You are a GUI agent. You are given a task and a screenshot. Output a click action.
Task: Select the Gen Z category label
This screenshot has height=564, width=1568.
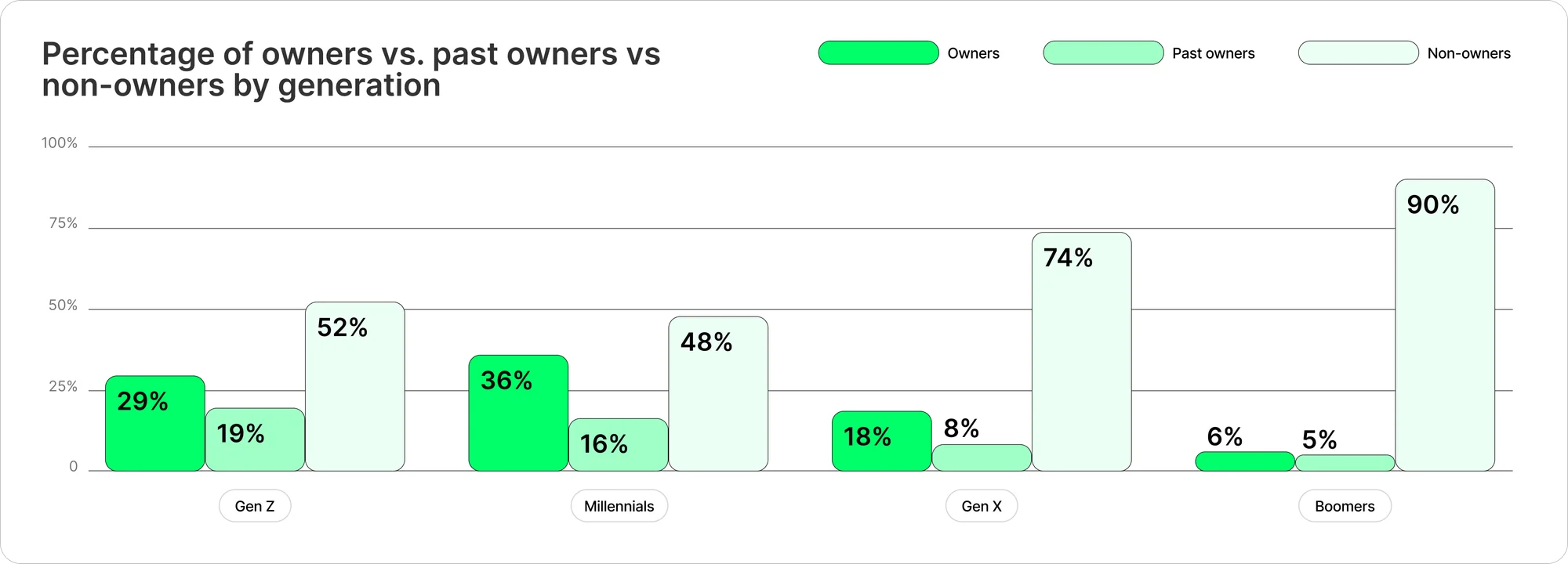[x=255, y=506]
